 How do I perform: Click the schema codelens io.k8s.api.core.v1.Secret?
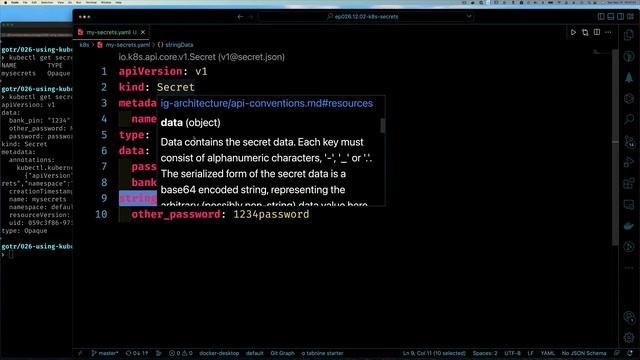202,57
